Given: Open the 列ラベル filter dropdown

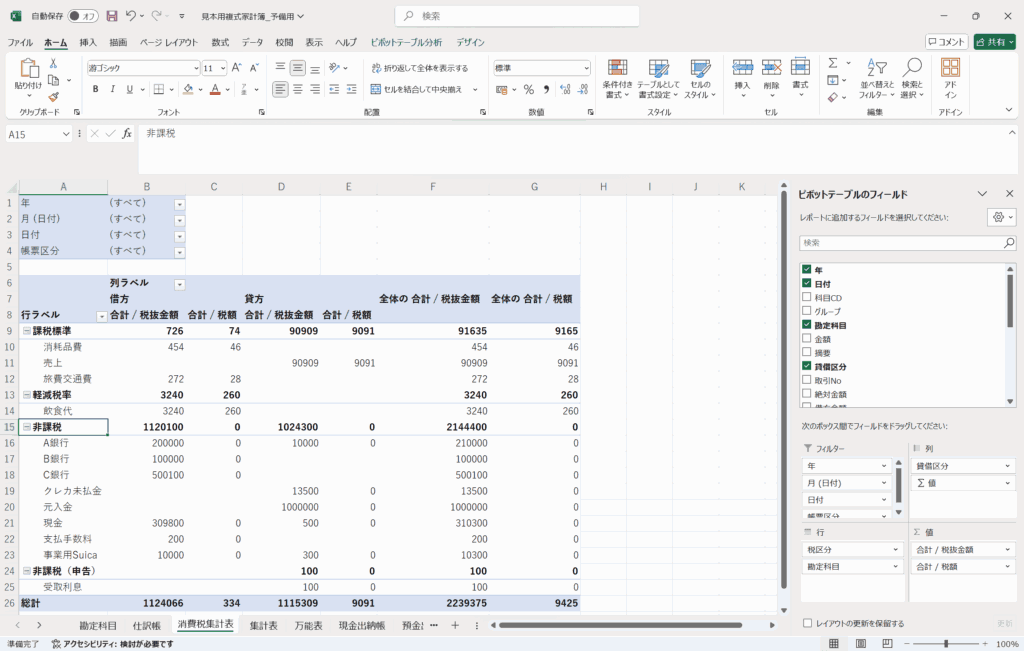Looking at the screenshot, I should point(180,285).
